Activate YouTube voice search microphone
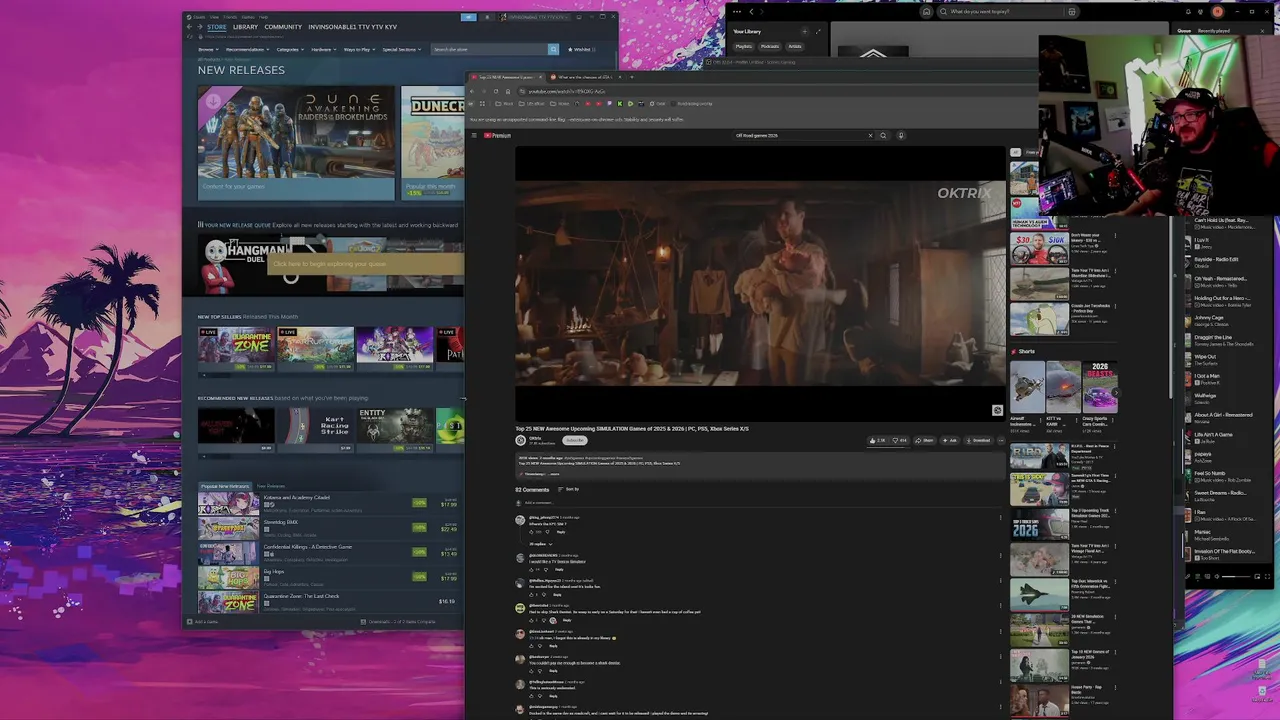 (x=900, y=135)
